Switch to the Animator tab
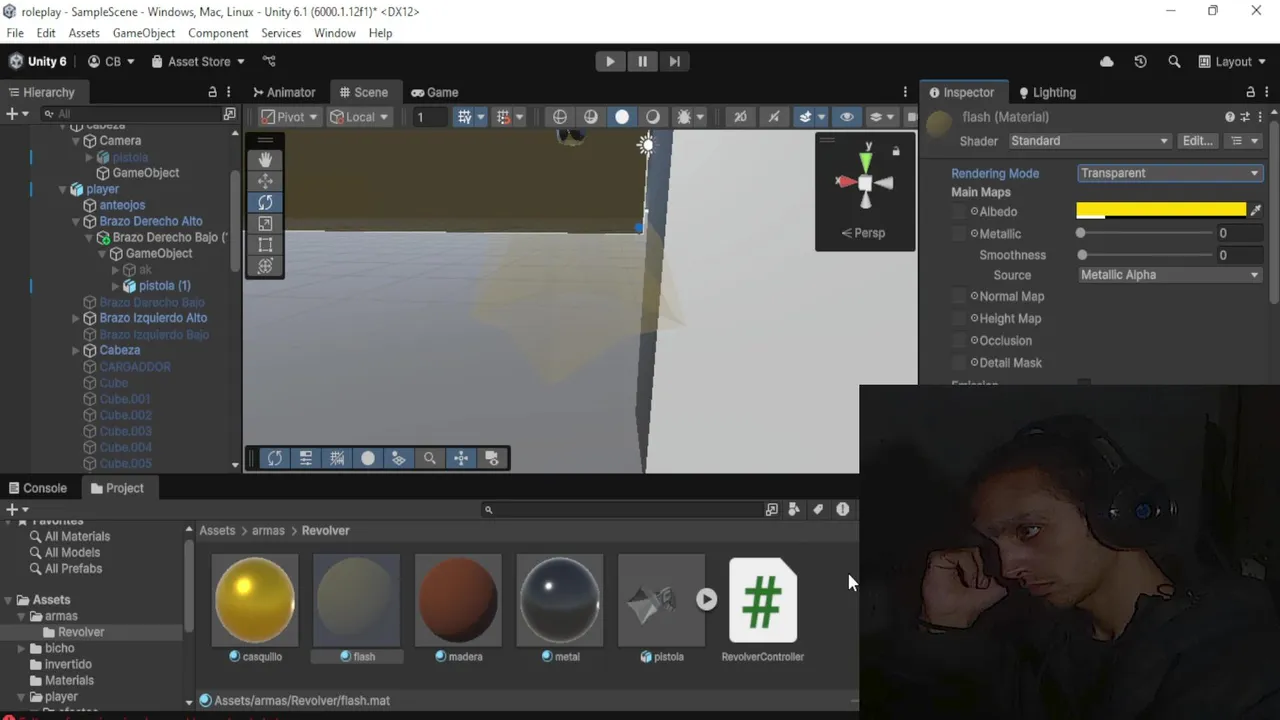Screen dimensions: 1280x720 tap(284, 92)
